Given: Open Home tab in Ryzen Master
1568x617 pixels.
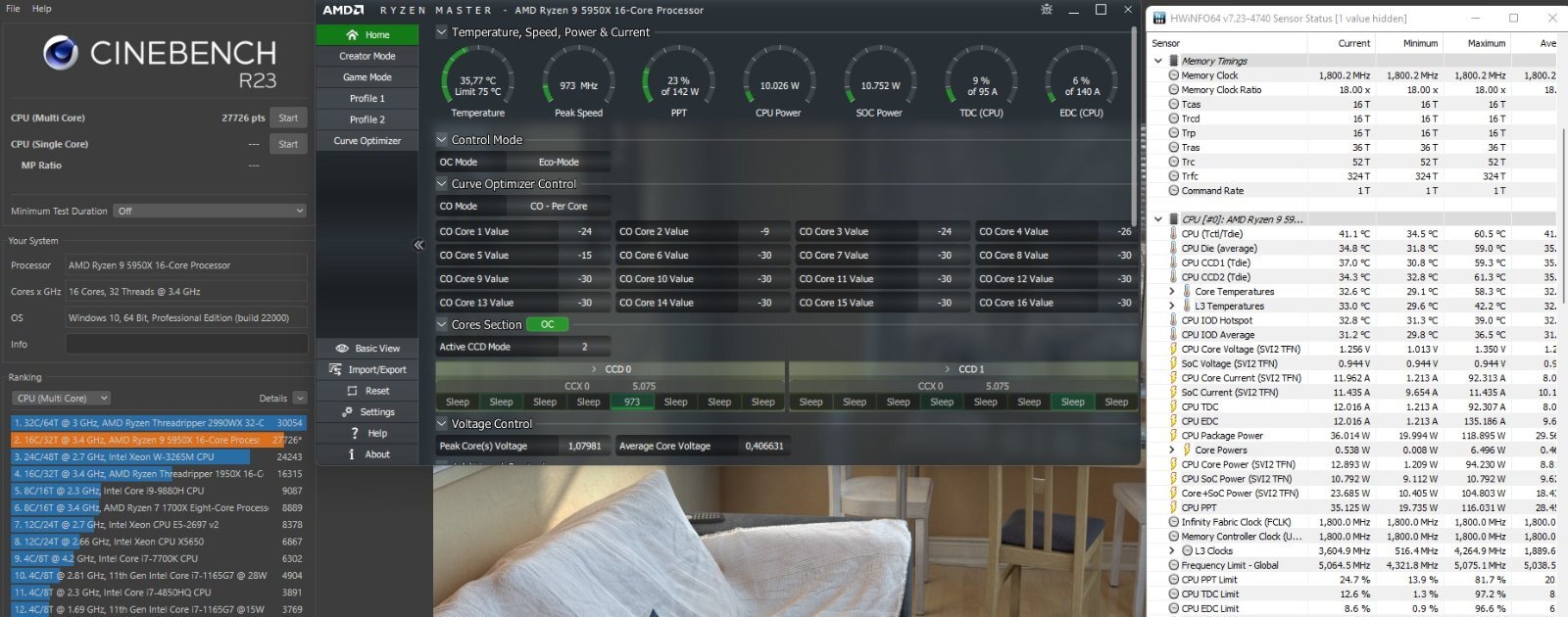Looking at the screenshot, I should [x=367, y=34].
